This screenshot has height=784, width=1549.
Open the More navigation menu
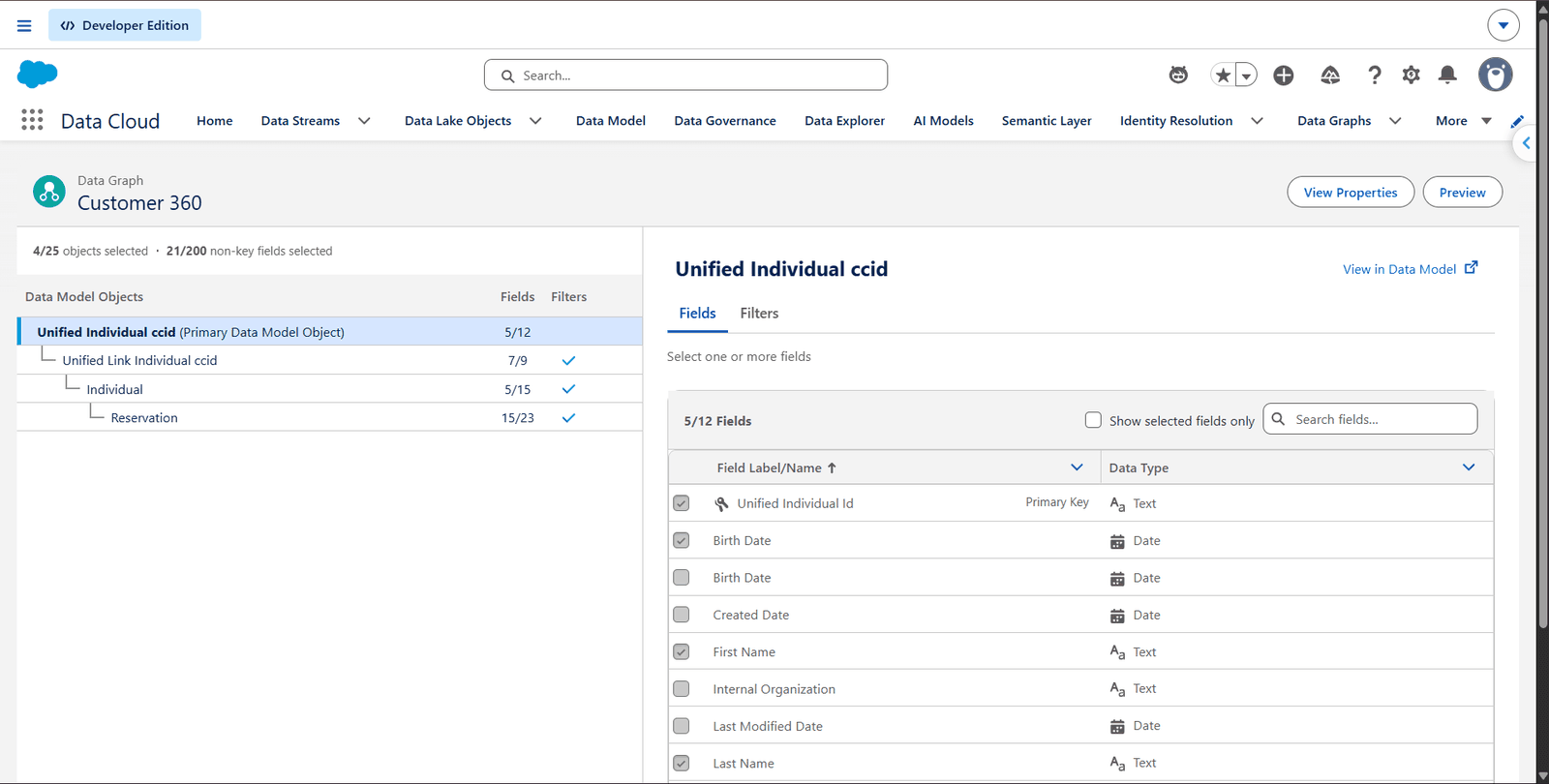1463,121
